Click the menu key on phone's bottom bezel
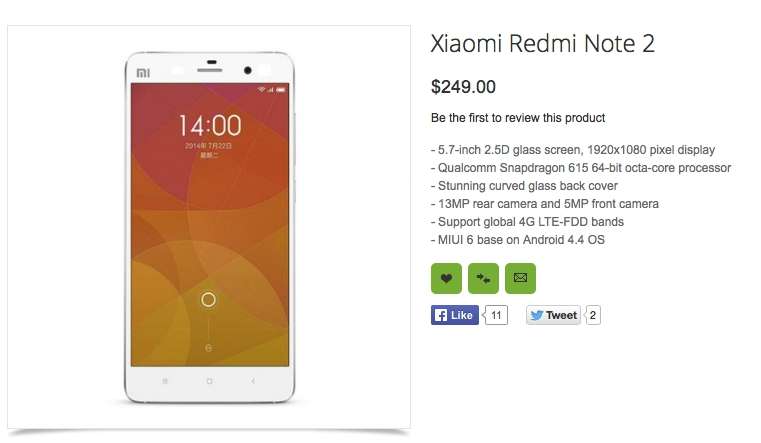761x443 pixels. (165, 381)
